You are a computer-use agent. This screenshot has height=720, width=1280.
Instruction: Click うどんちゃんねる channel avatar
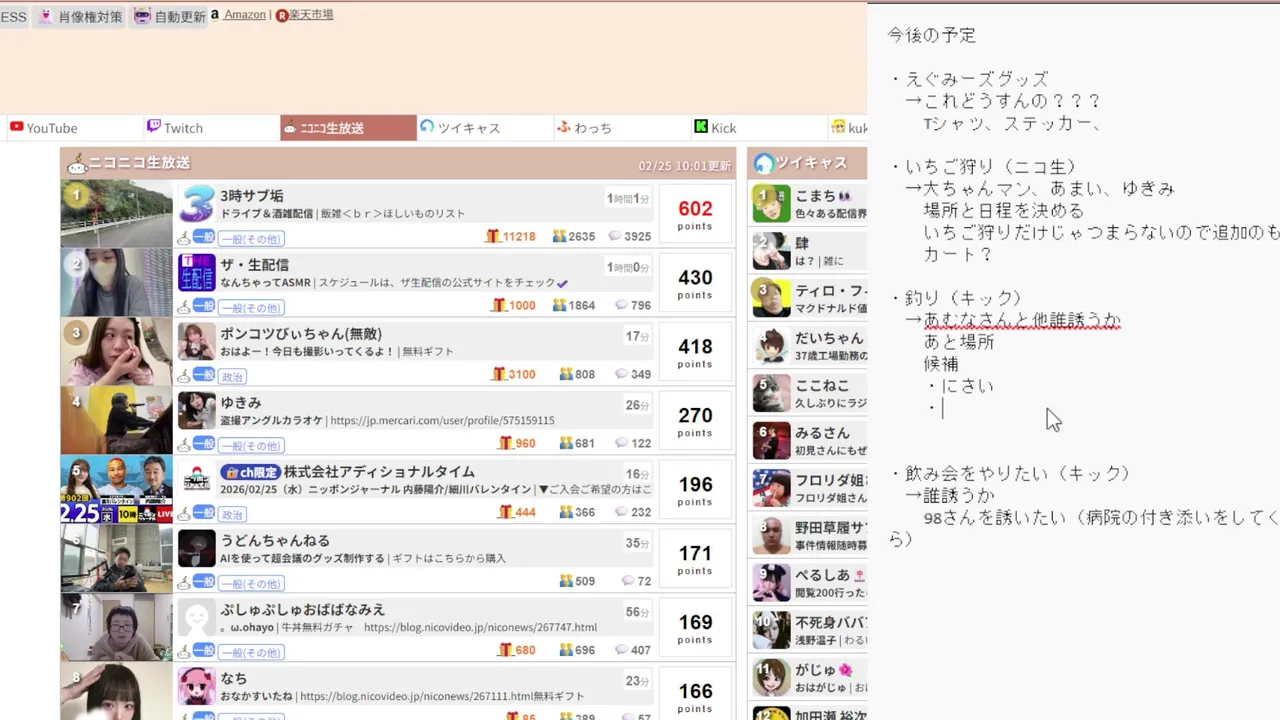(197, 549)
